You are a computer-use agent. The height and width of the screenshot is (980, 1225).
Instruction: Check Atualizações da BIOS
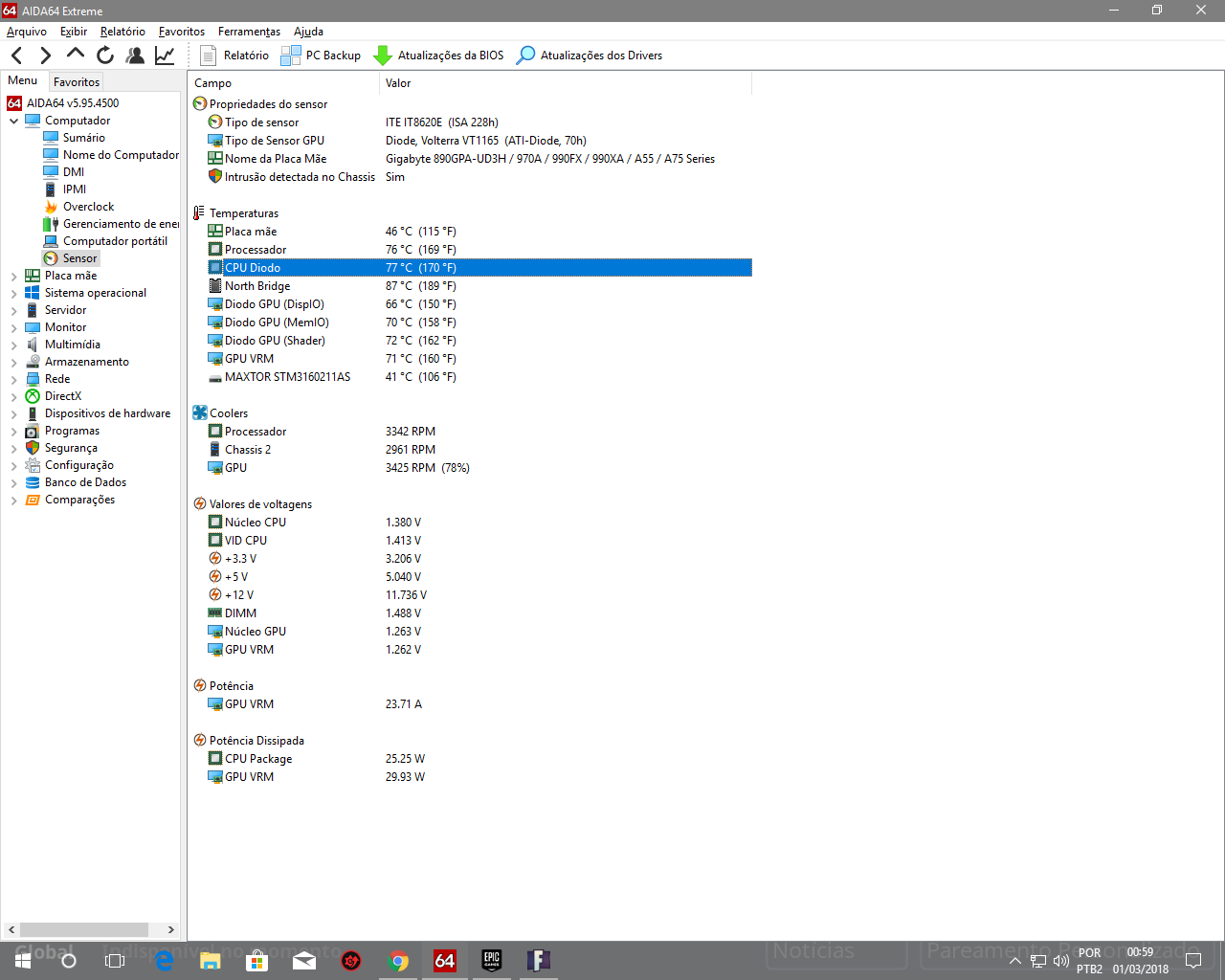click(x=438, y=56)
